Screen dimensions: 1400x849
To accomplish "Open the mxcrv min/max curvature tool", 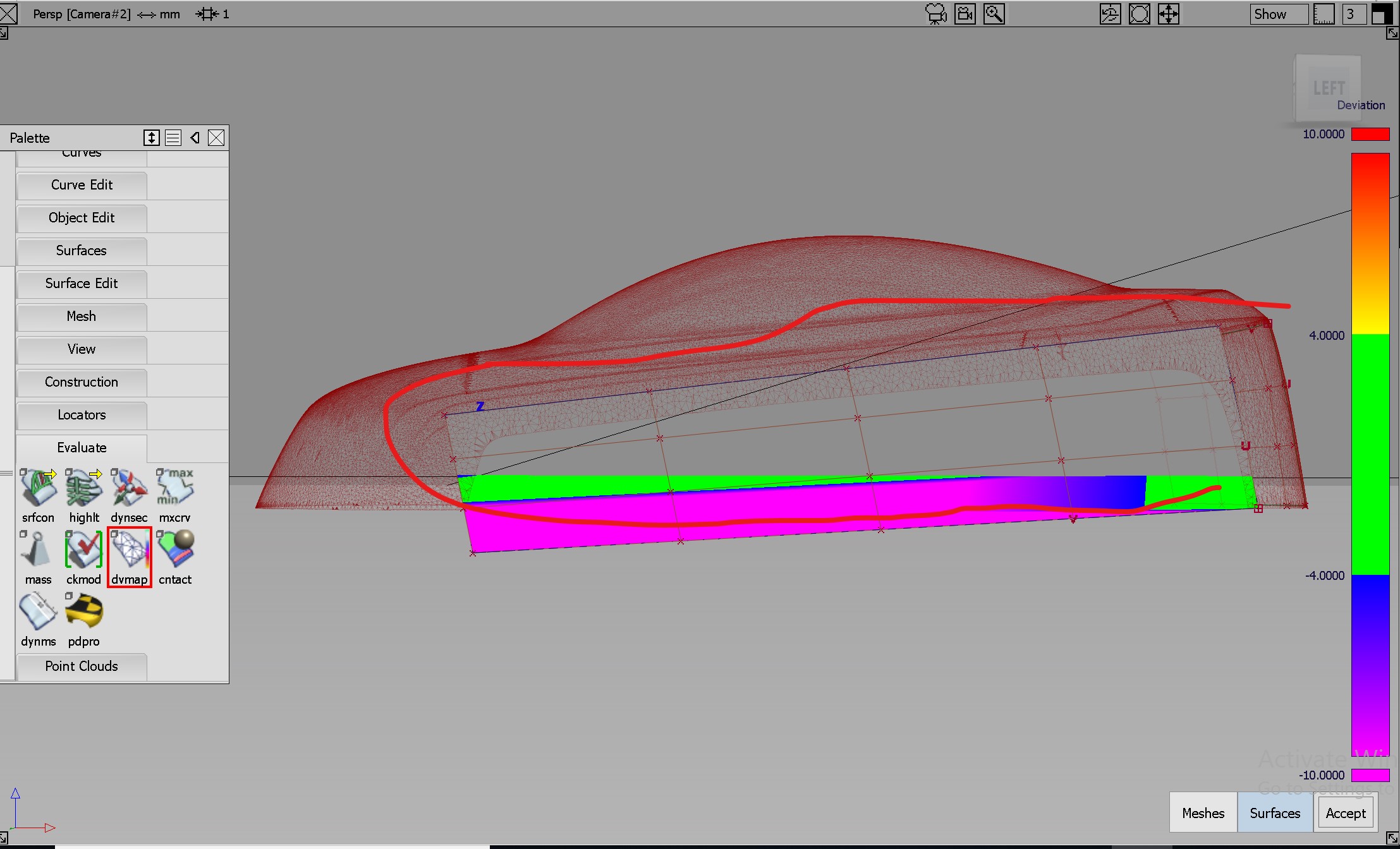I will click(174, 493).
